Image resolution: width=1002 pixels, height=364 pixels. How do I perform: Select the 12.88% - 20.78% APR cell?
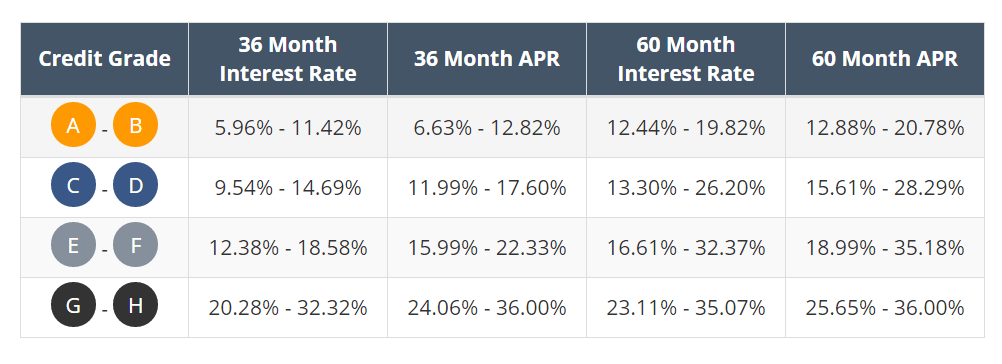885,128
